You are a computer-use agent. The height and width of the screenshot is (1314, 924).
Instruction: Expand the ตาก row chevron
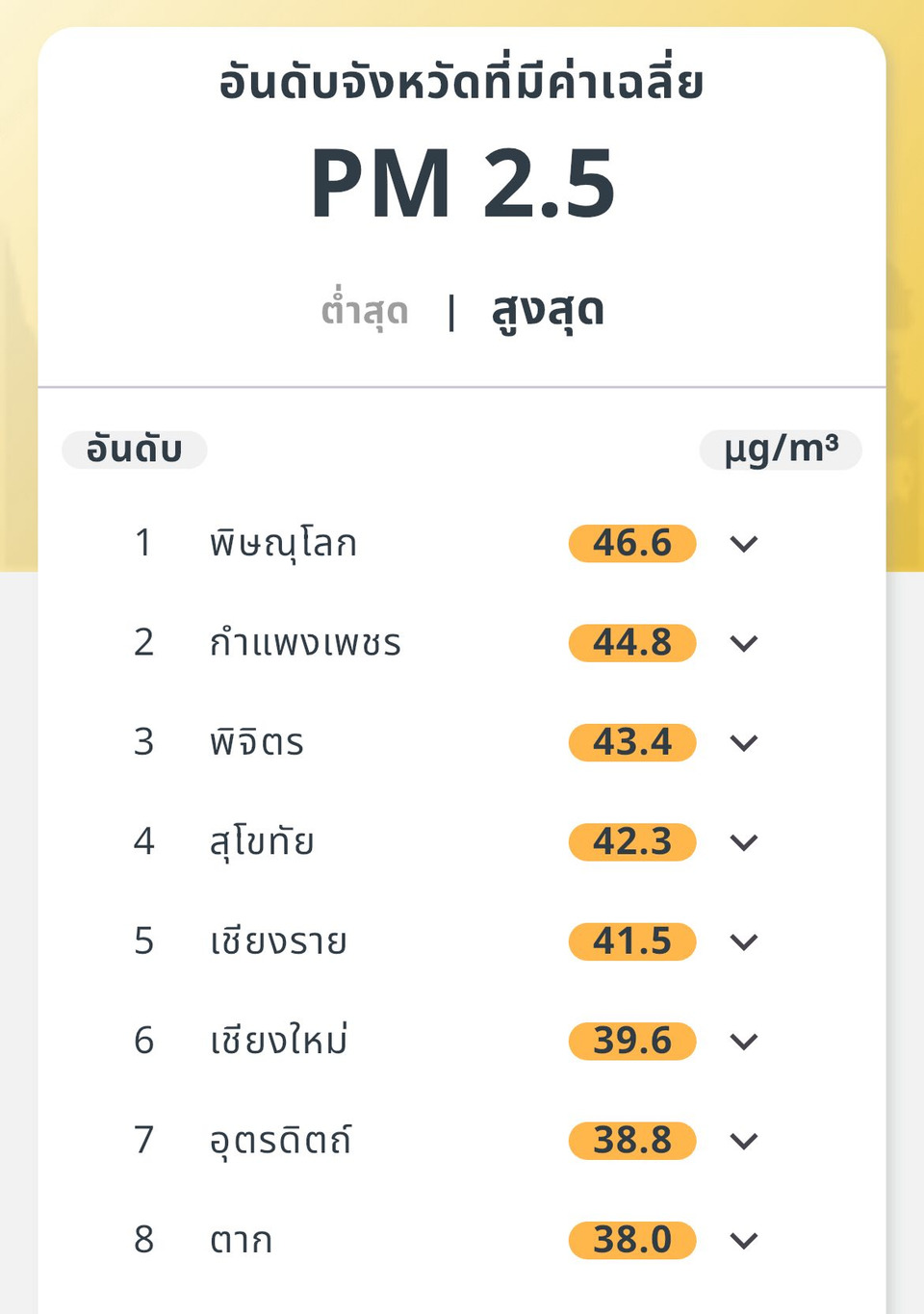coord(744,1240)
